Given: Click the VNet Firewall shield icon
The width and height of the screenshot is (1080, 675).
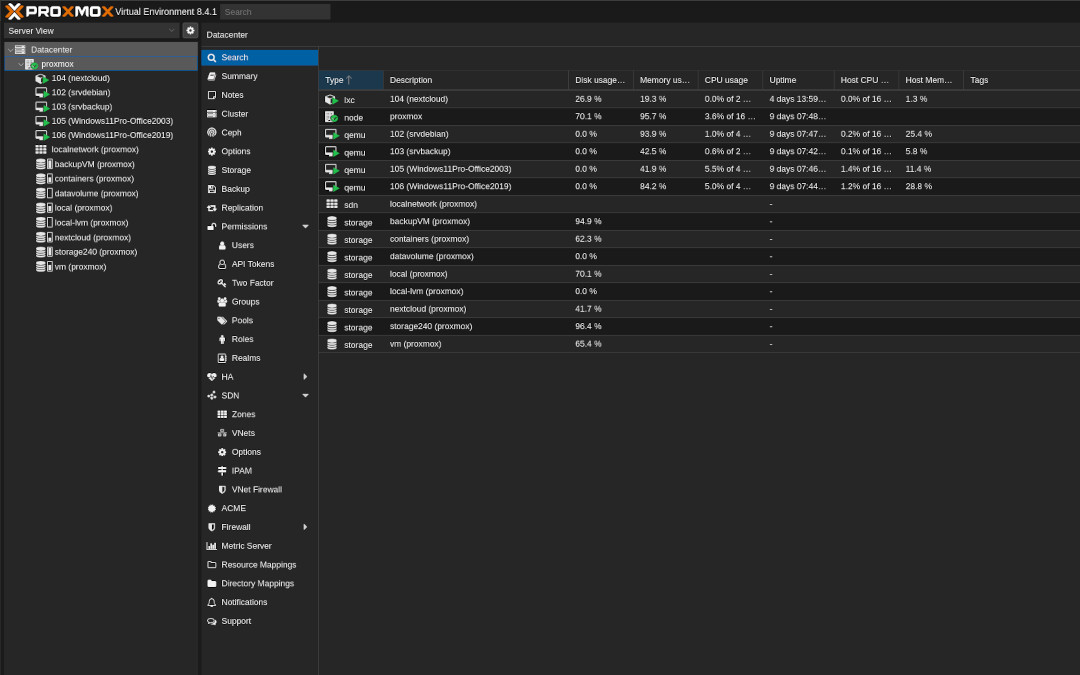Looking at the screenshot, I should (x=222, y=490).
